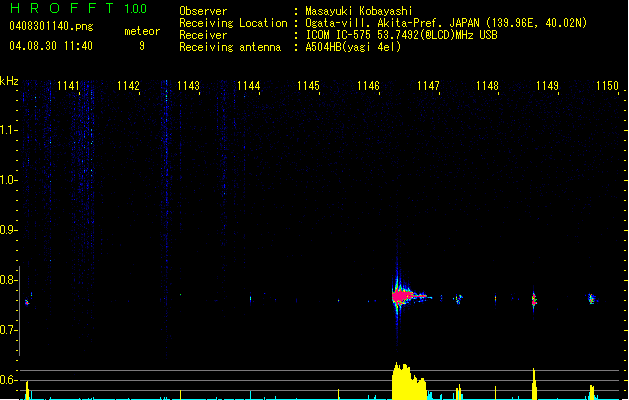Click the 0.7 kHz frequency label
Viewport: 629px width, 400px height.
pyautogui.click(x=9, y=330)
